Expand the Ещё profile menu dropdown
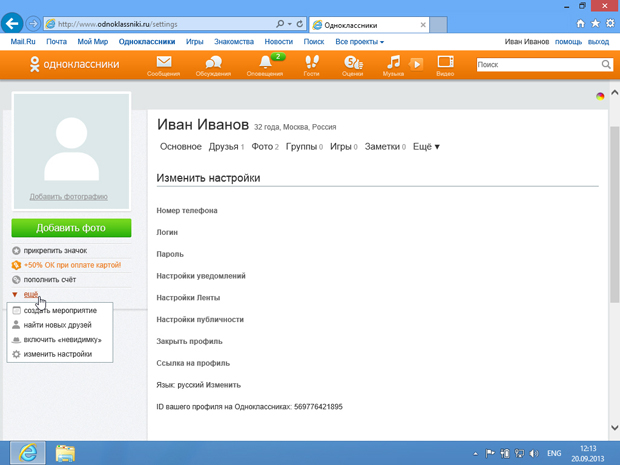This screenshot has height=465, width=620. (x=426, y=147)
